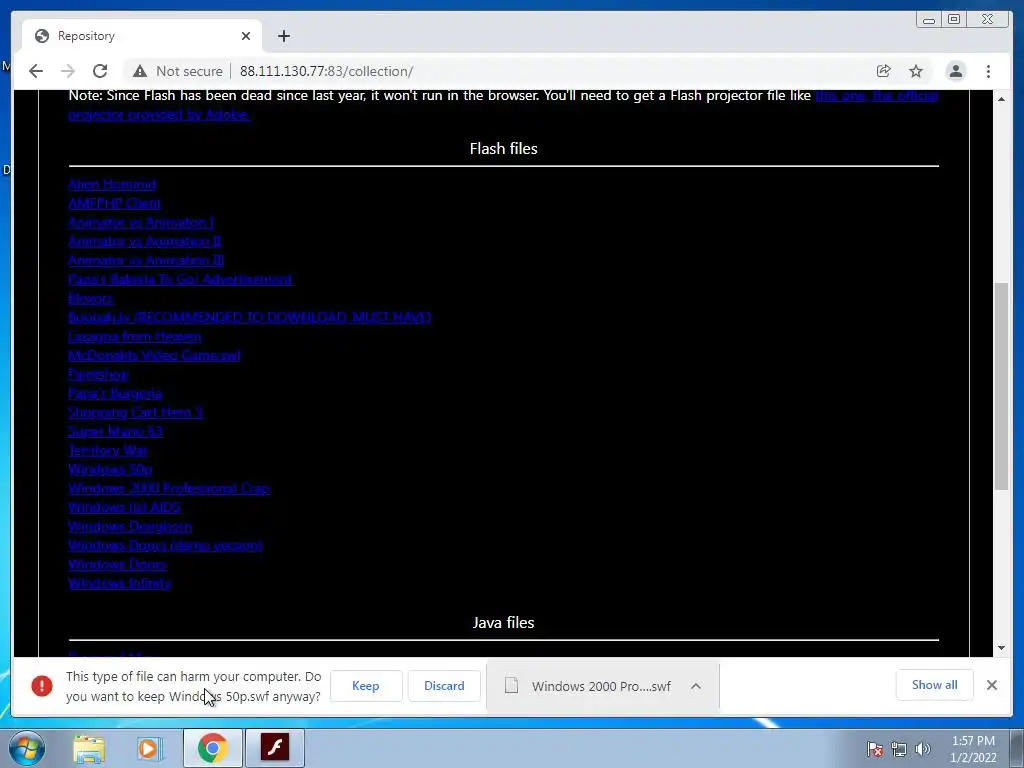Open Papa's Bakeria To Go Advertisement link
Viewport: 1024px width, 768px height.
point(180,279)
